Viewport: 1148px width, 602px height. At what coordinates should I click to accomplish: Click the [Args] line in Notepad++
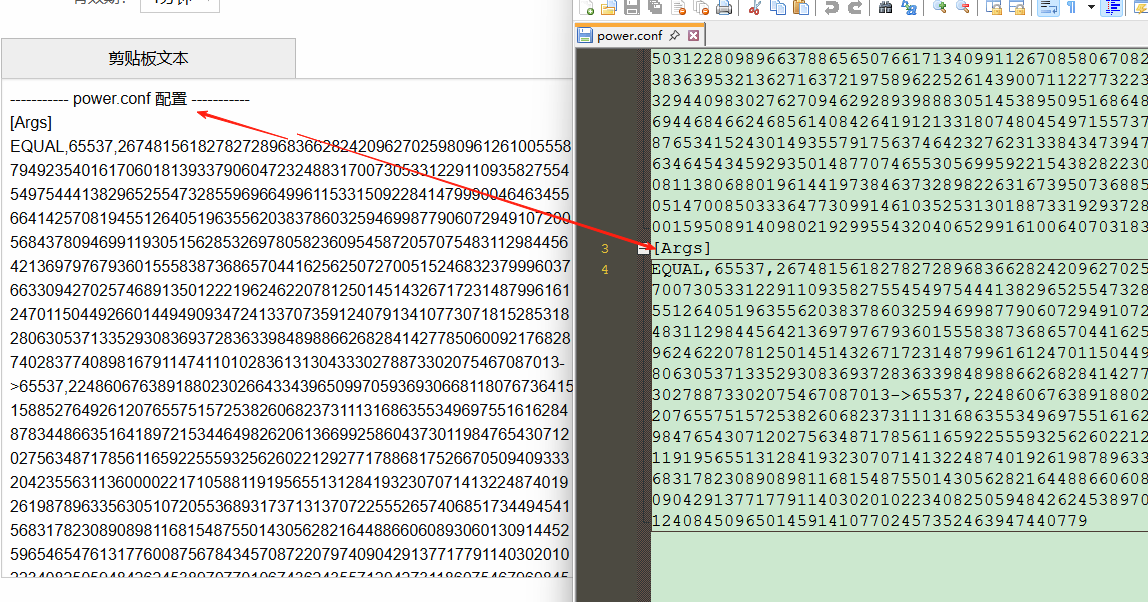pyautogui.click(x=682, y=248)
